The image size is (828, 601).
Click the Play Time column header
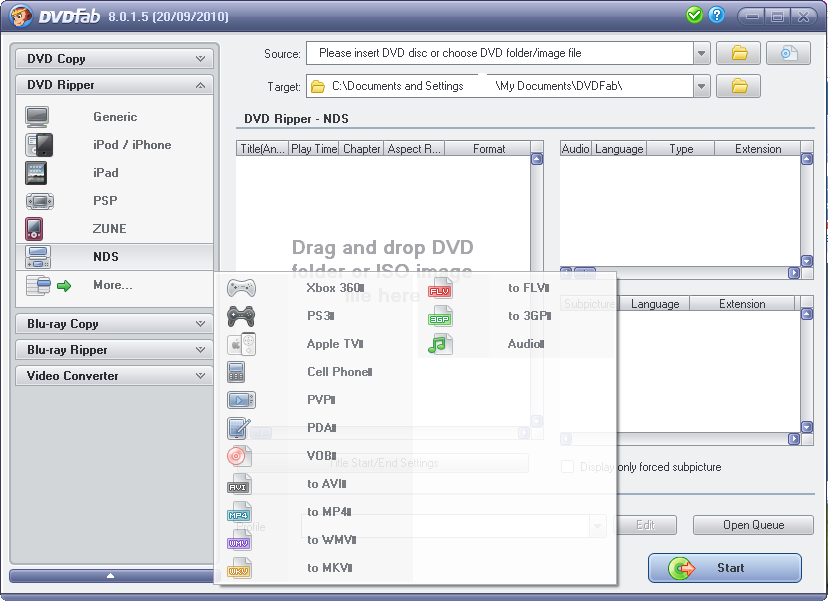coord(314,149)
